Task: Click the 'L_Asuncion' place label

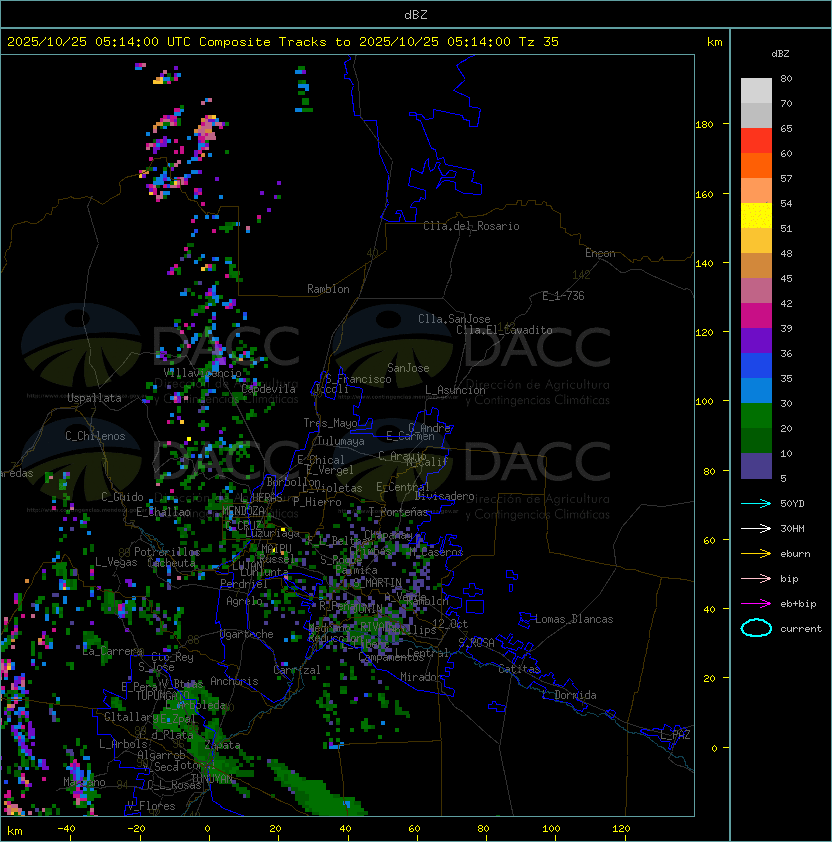Action: (x=455, y=390)
